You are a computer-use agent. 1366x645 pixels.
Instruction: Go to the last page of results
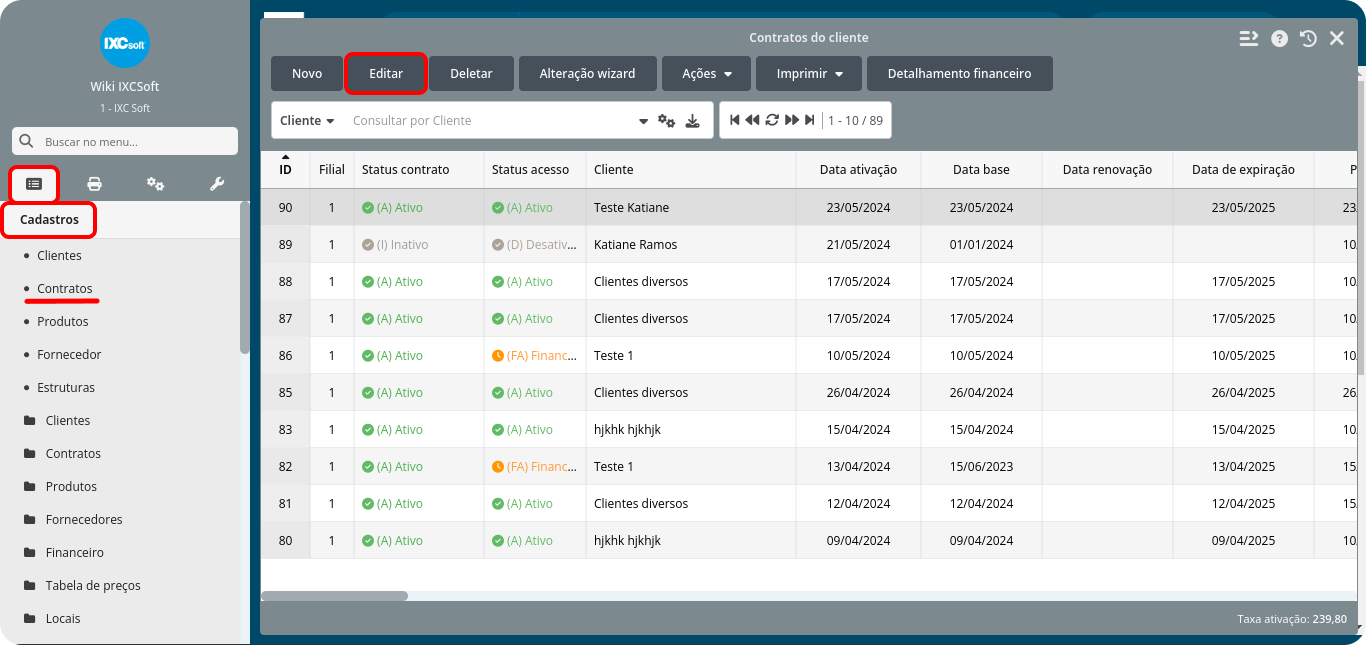click(810, 120)
